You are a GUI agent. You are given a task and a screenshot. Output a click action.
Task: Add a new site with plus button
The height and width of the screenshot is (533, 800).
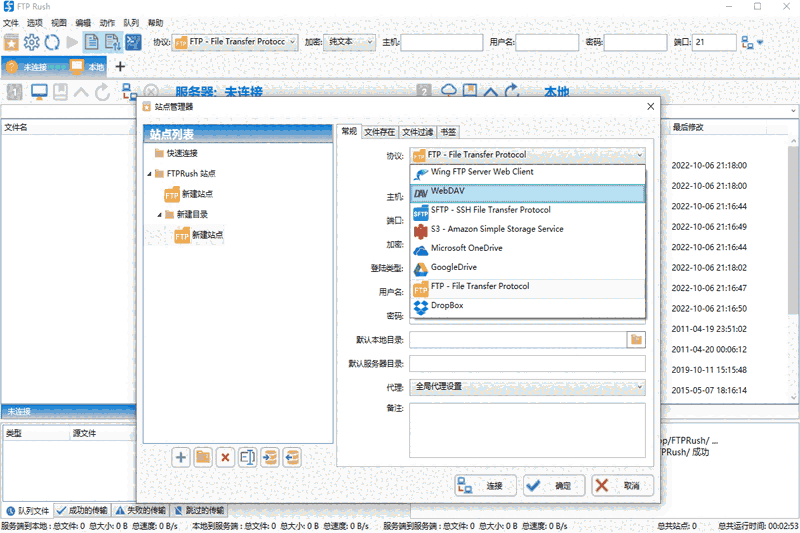coord(181,458)
